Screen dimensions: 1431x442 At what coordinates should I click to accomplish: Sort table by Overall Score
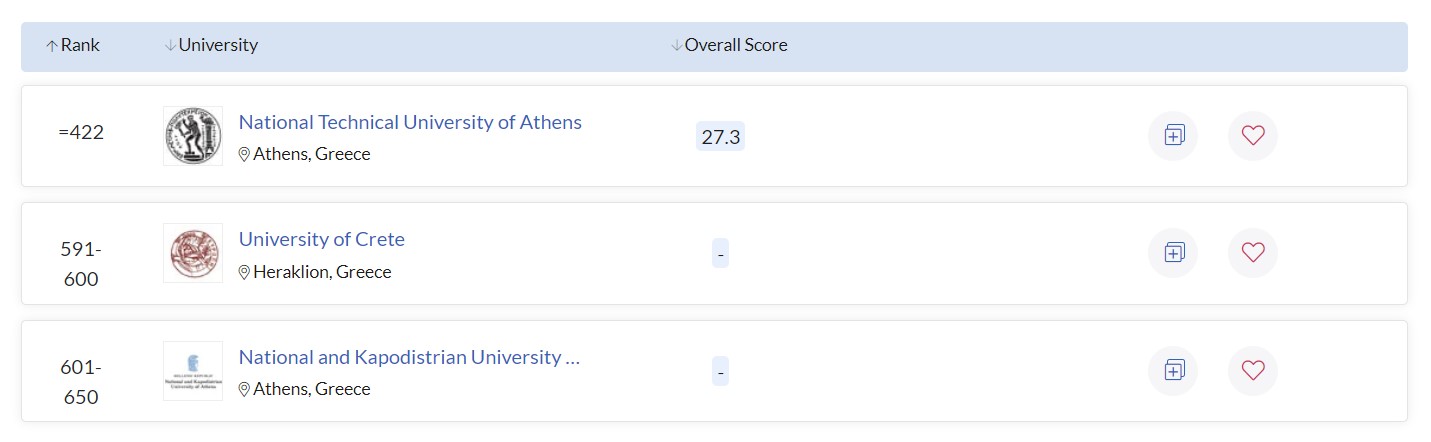coord(729,46)
